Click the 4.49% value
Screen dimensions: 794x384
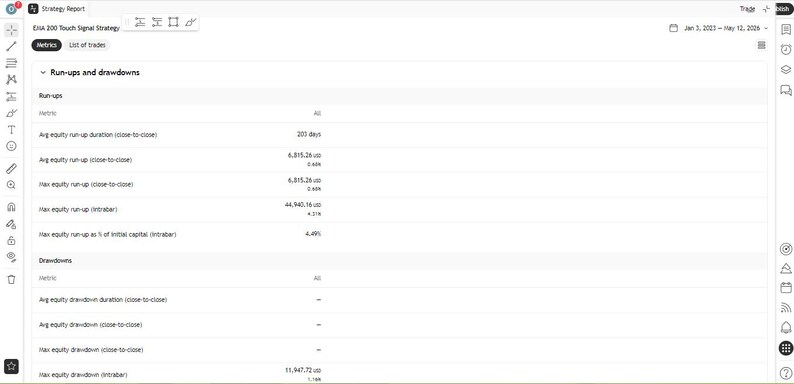coord(313,234)
